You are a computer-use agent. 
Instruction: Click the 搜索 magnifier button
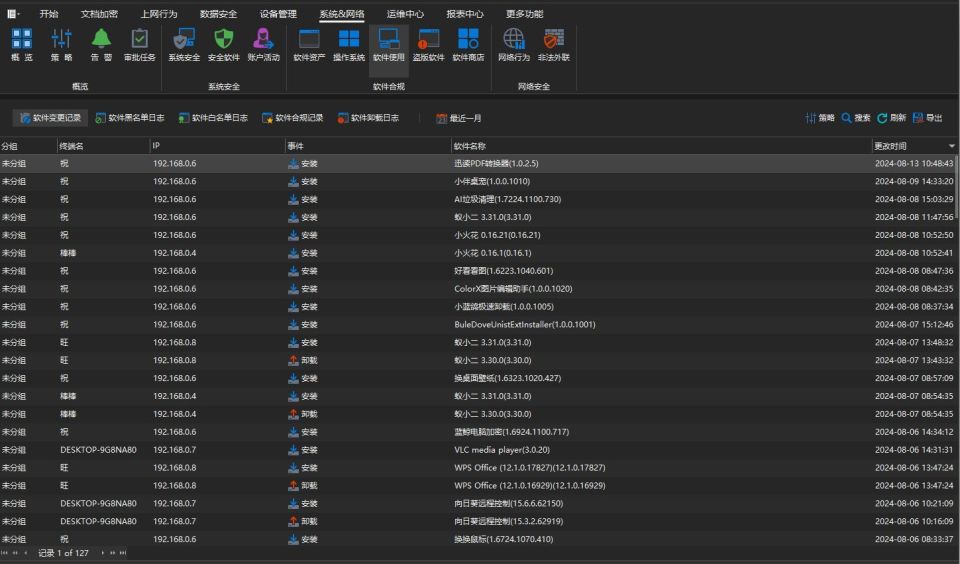click(x=856, y=118)
